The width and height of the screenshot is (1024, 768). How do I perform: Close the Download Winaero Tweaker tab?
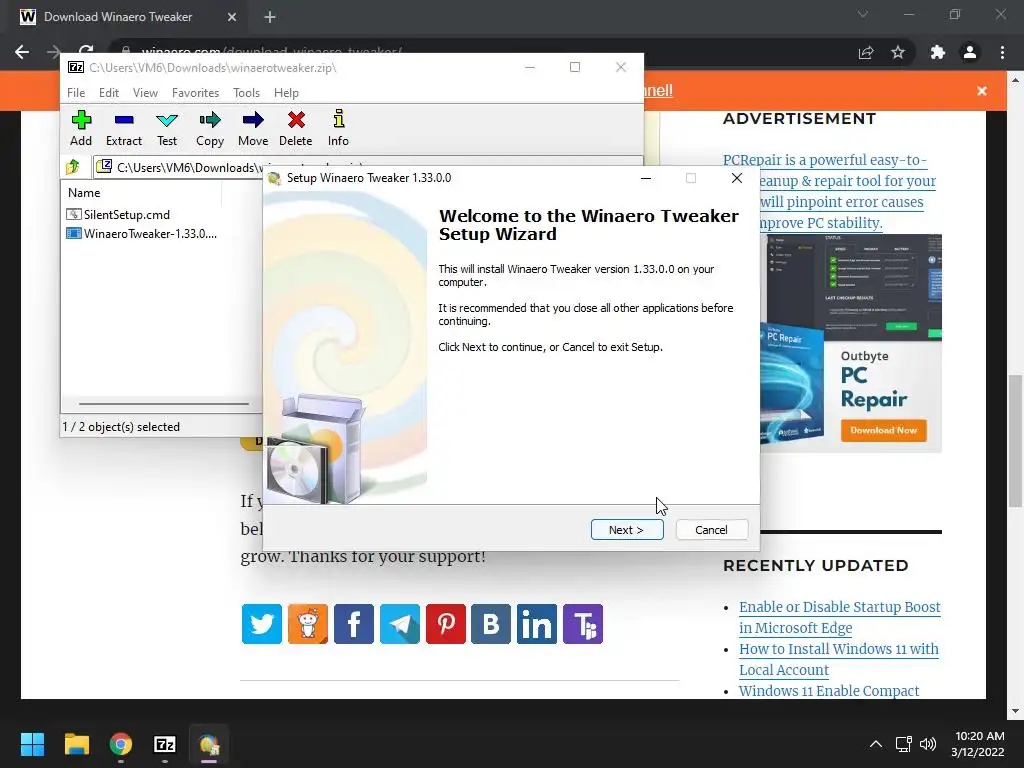(232, 17)
